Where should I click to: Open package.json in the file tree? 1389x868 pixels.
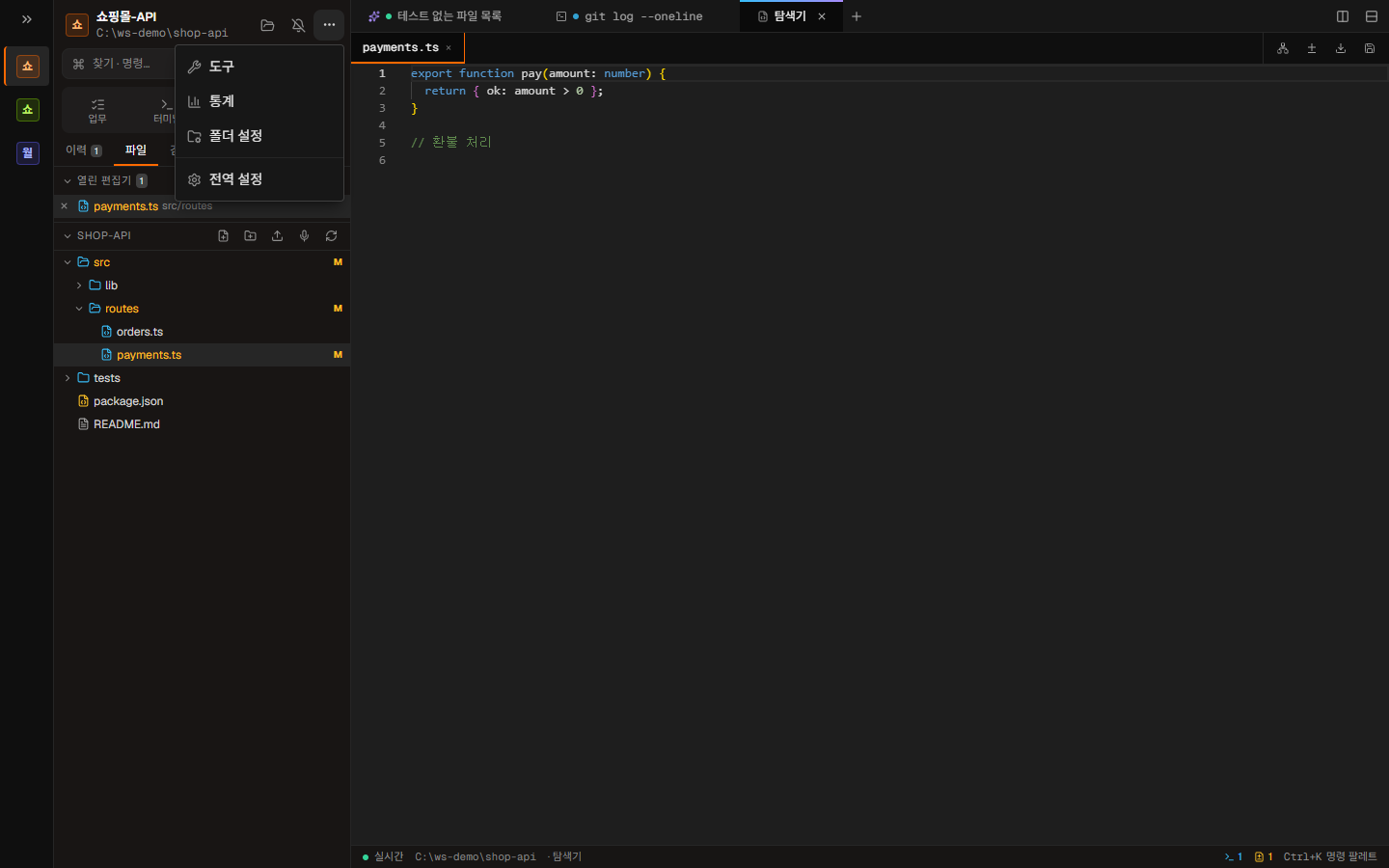click(202, 401)
